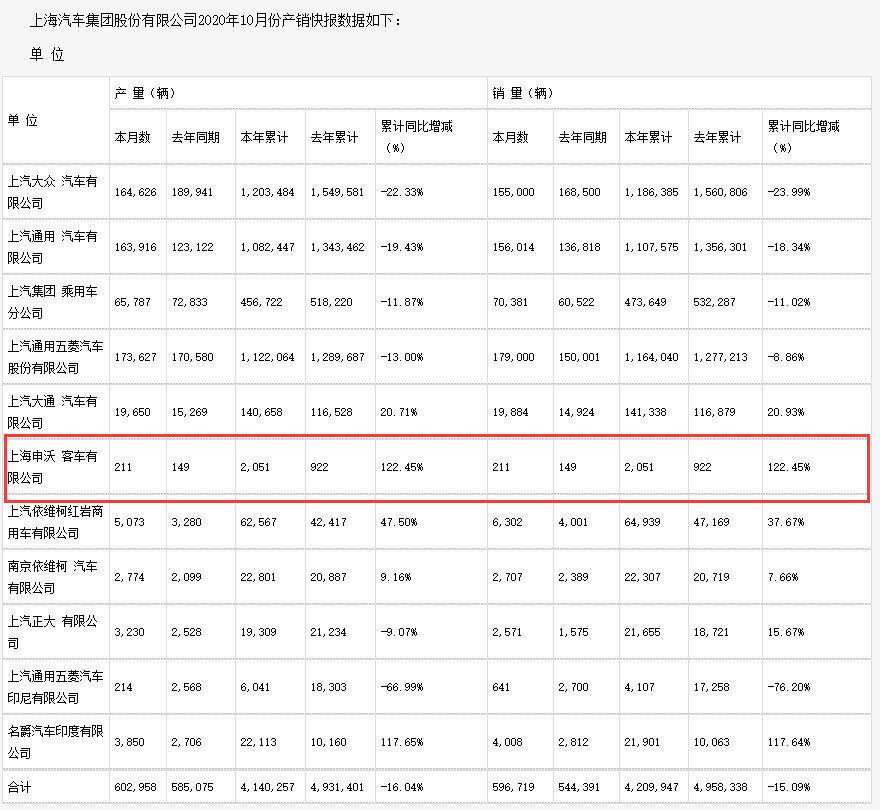Select the 名爵汽车印度有限公司 row name

point(55,742)
